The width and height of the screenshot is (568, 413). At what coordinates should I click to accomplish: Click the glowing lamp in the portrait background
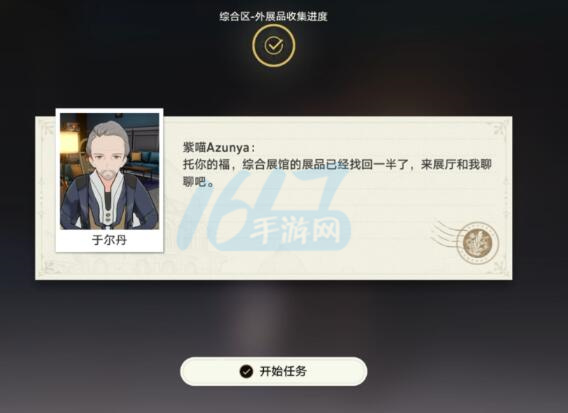69,141
